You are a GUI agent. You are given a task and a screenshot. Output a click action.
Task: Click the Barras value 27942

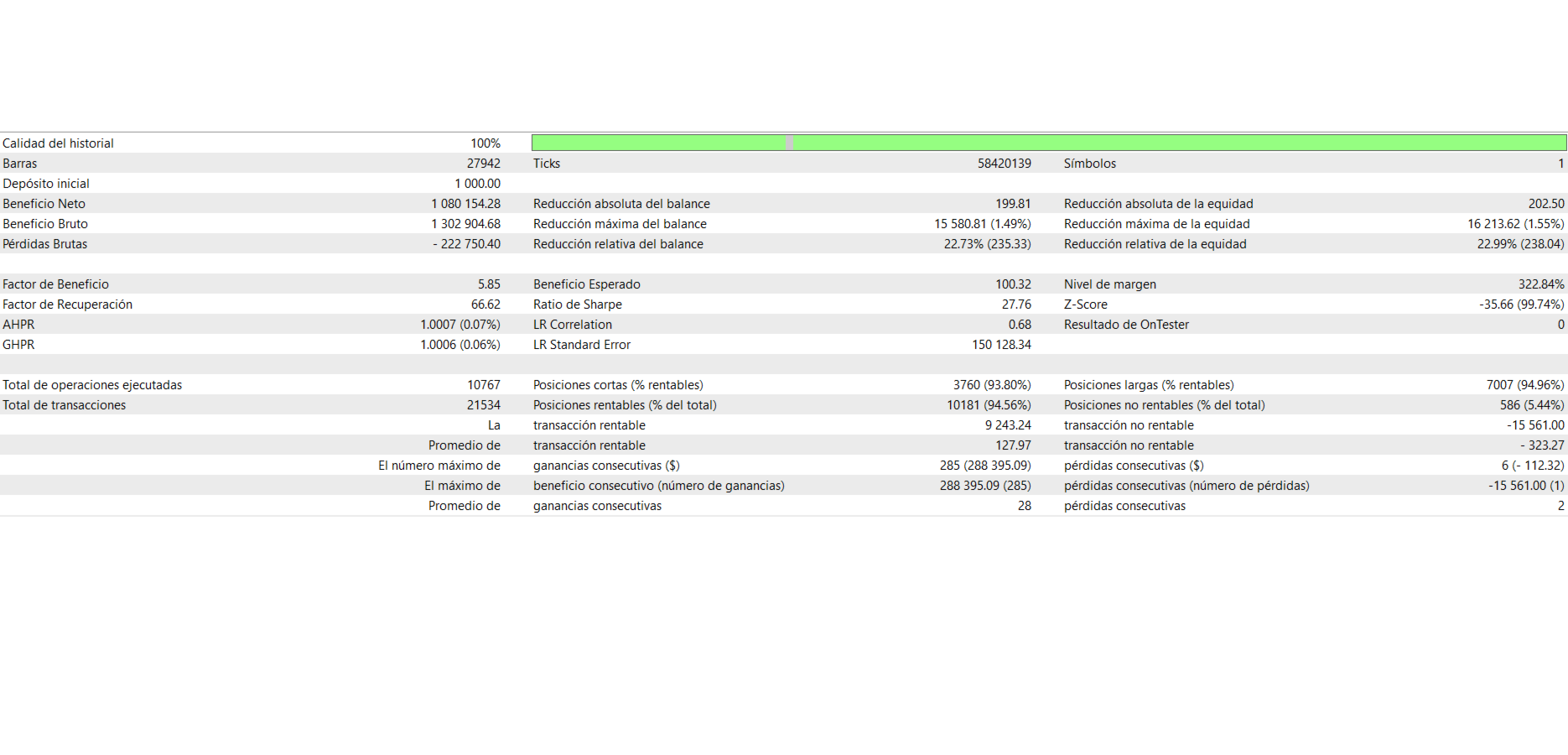pyautogui.click(x=484, y=164)
